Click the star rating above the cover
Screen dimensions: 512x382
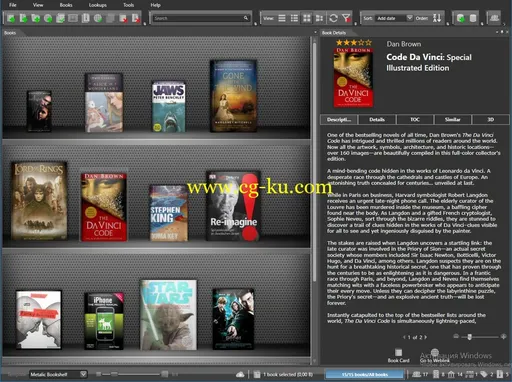pos(354,43)
